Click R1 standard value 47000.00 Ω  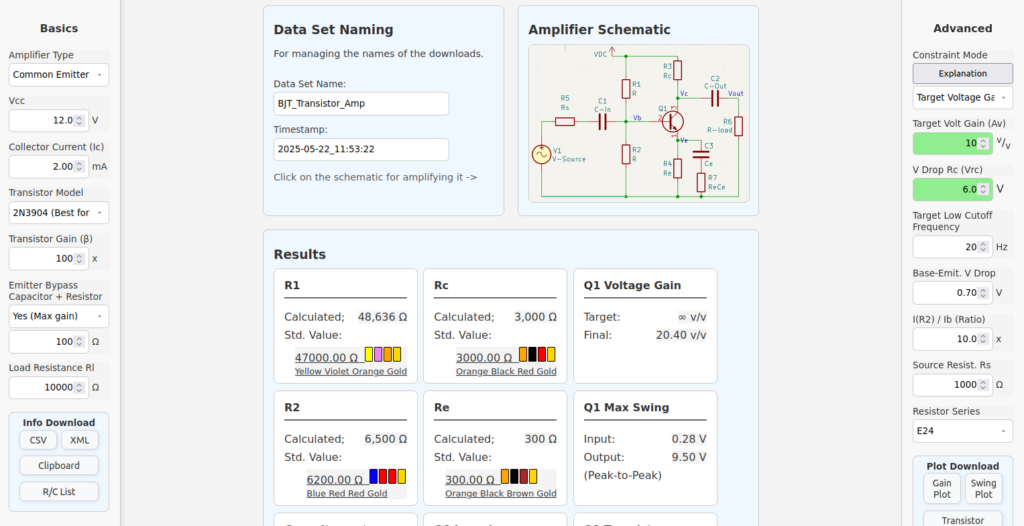(327, 357)
